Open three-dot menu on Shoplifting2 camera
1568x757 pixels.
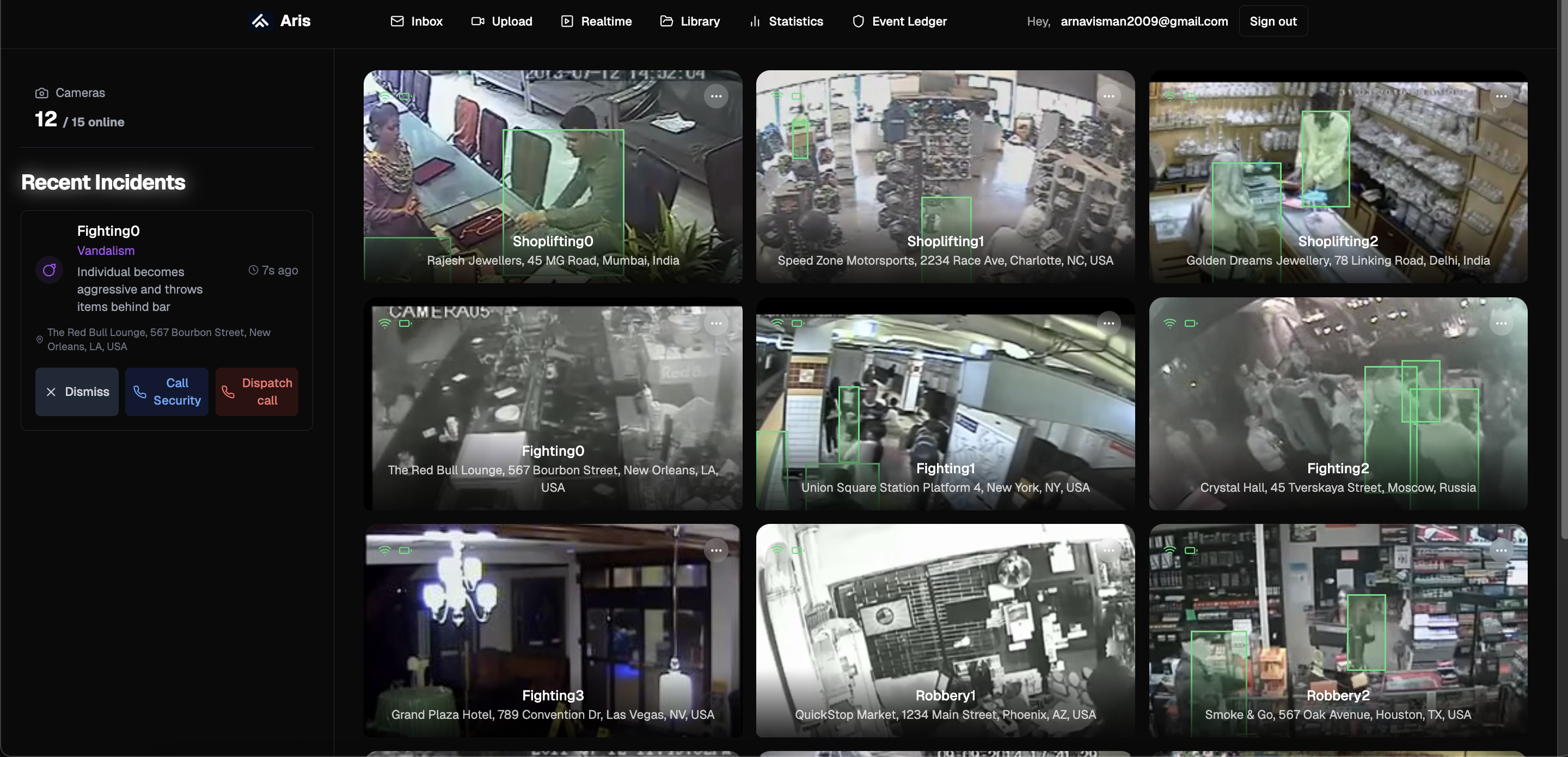(1501, 96)
